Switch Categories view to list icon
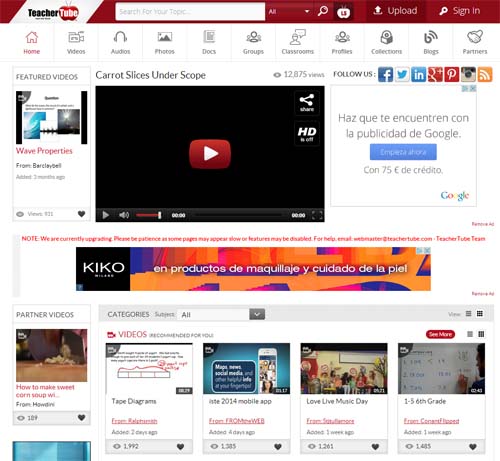 (x=468, y=314)
